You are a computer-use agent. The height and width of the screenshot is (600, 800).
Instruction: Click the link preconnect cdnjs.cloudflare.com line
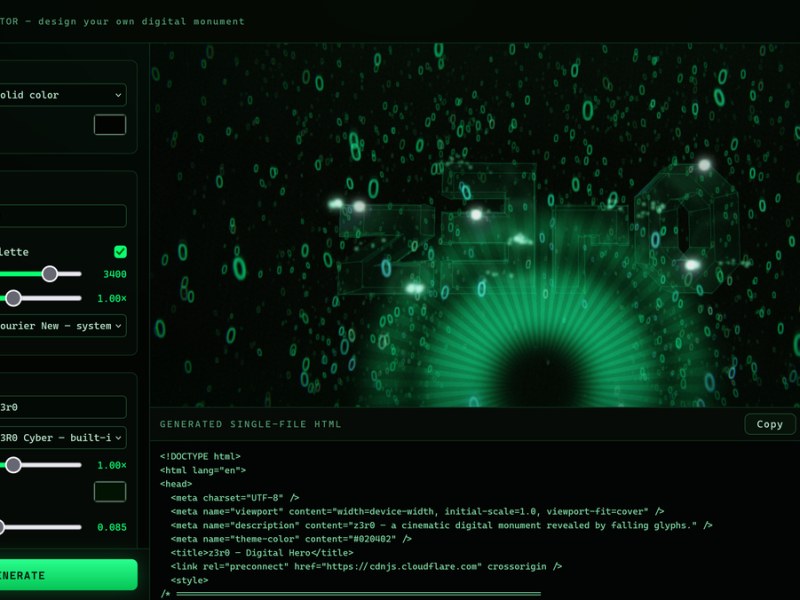click(366, 566)
